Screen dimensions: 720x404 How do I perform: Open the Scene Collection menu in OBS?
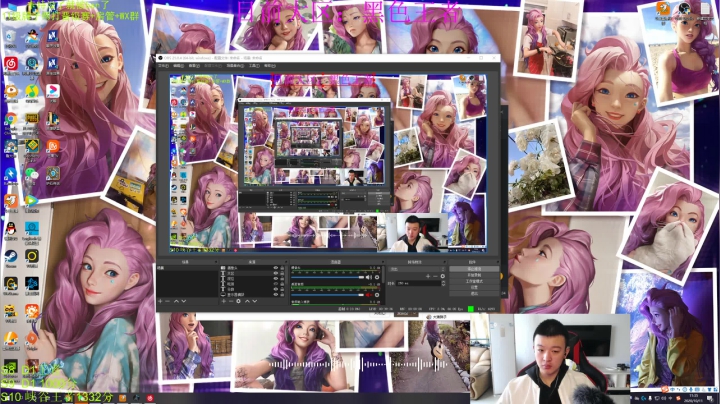(236, 66)
